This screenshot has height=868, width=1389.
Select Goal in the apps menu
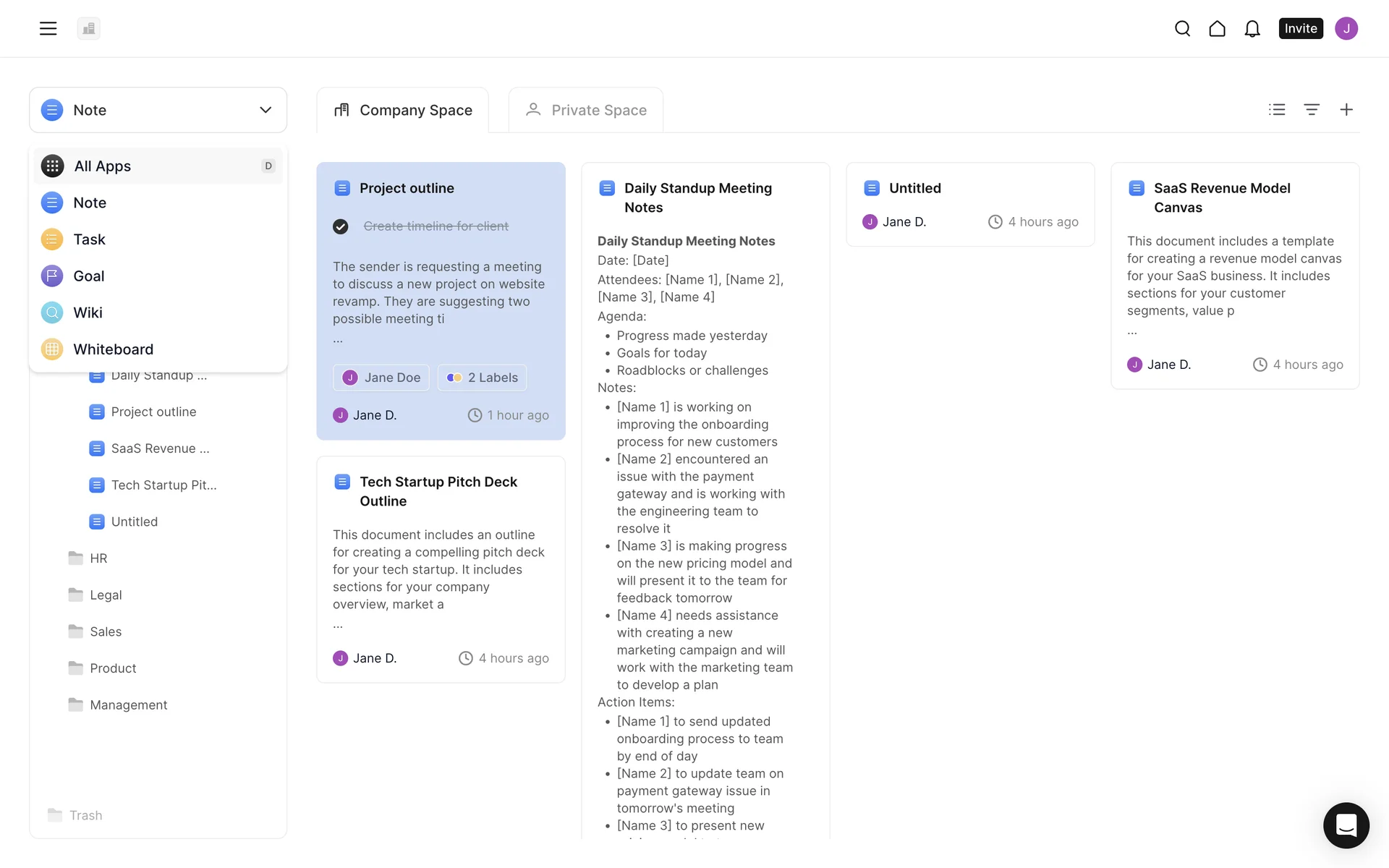tap(88, 276)
